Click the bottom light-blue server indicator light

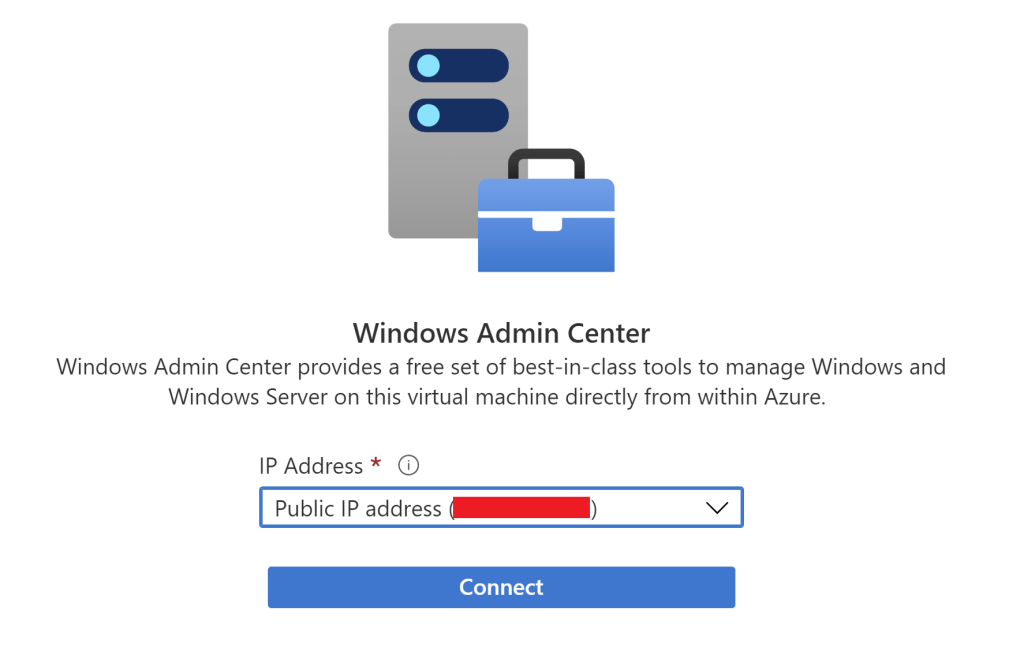coord(428,115)
